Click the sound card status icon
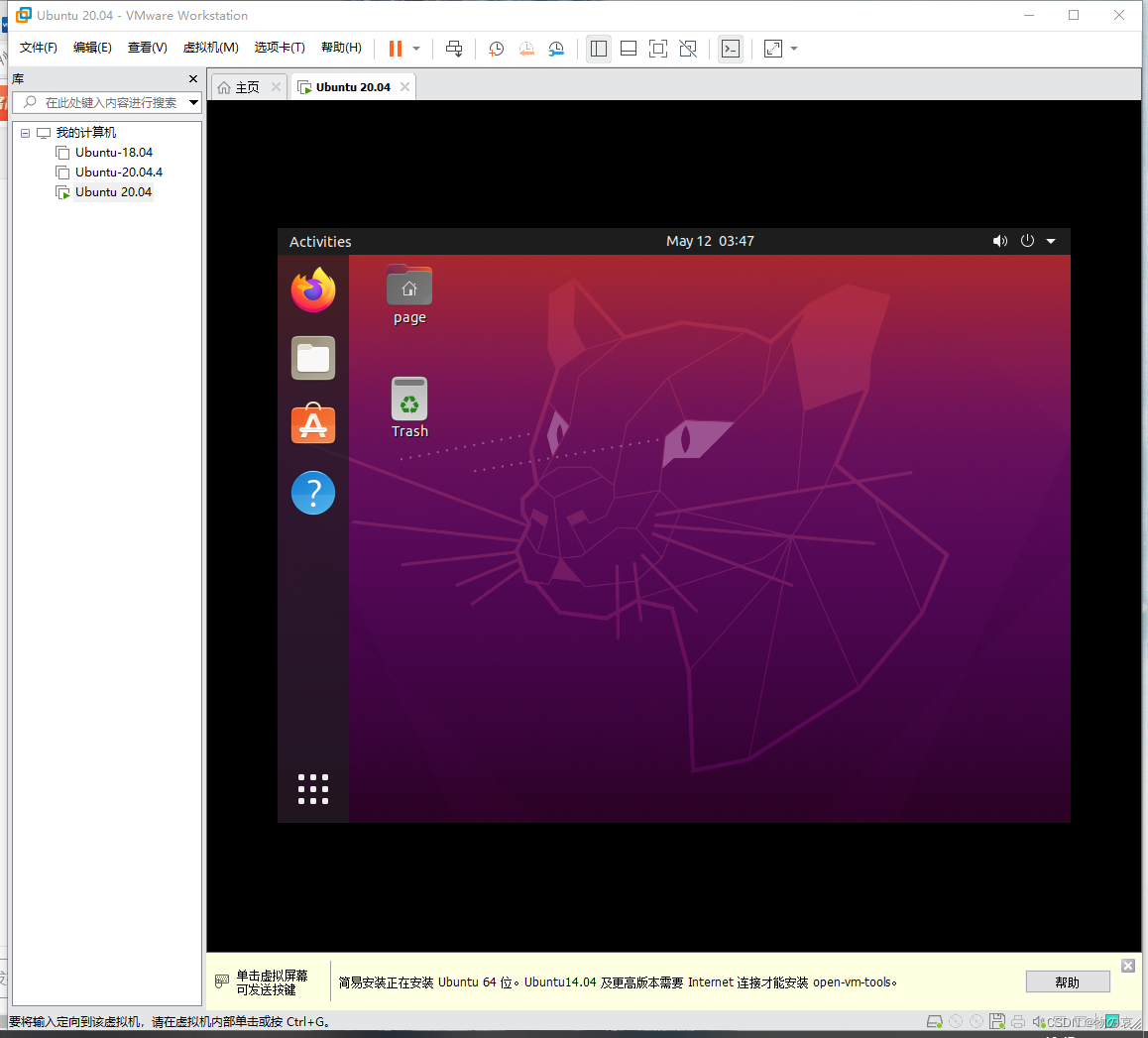The height and width of the screenshot is (1038, 1148). [1038, 1021]
